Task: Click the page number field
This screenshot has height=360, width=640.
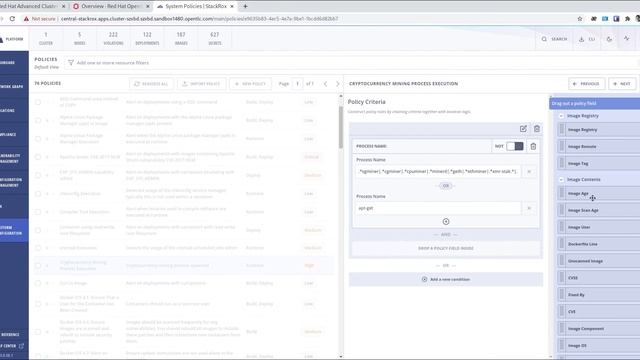Action: 298,84
